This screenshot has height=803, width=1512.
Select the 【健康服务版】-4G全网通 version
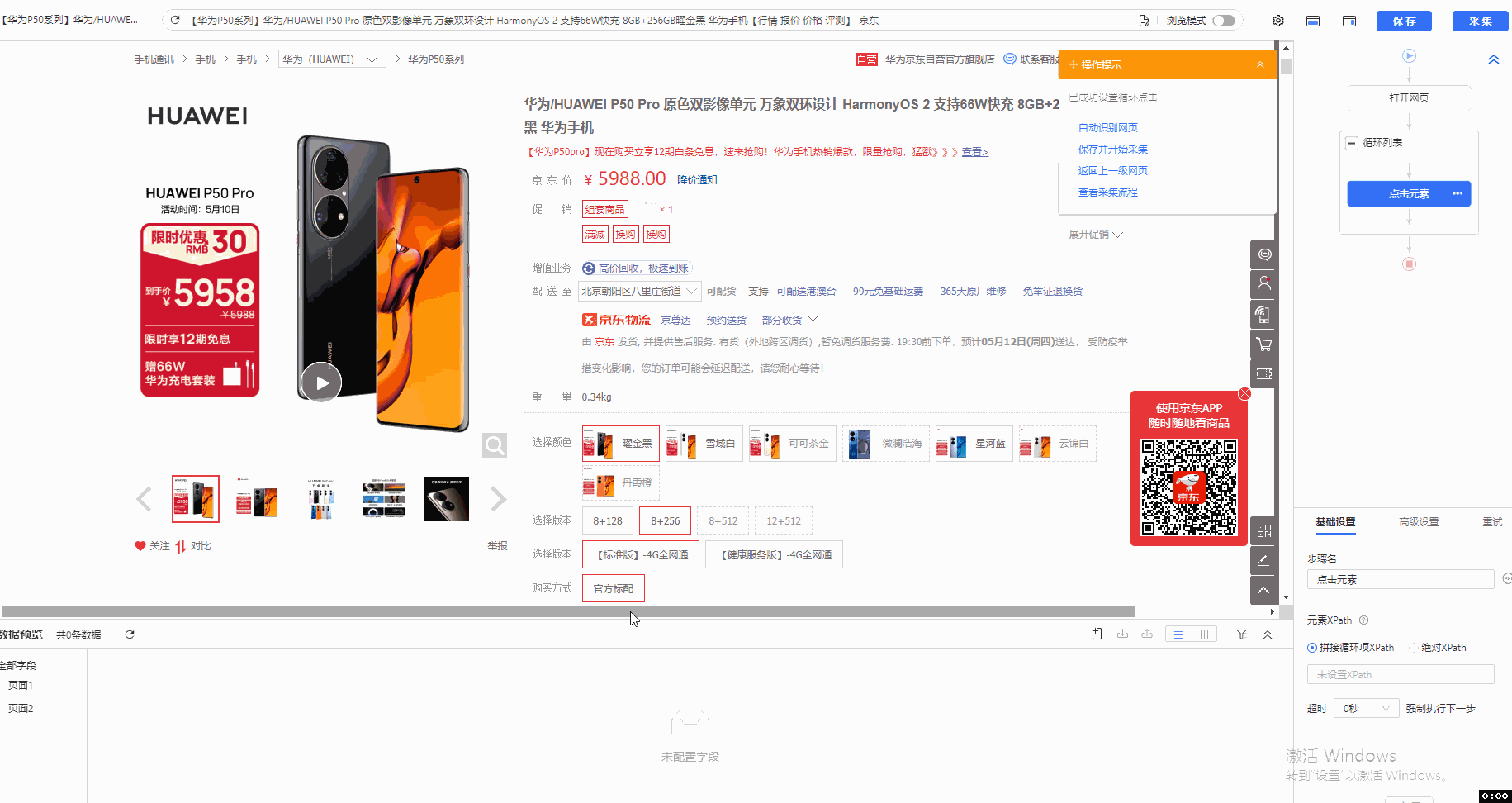tap(775, 554)
